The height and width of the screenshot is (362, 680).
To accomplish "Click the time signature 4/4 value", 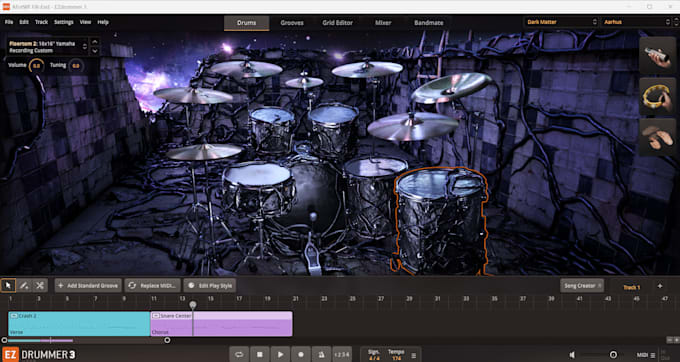I will tap(373, 359).
